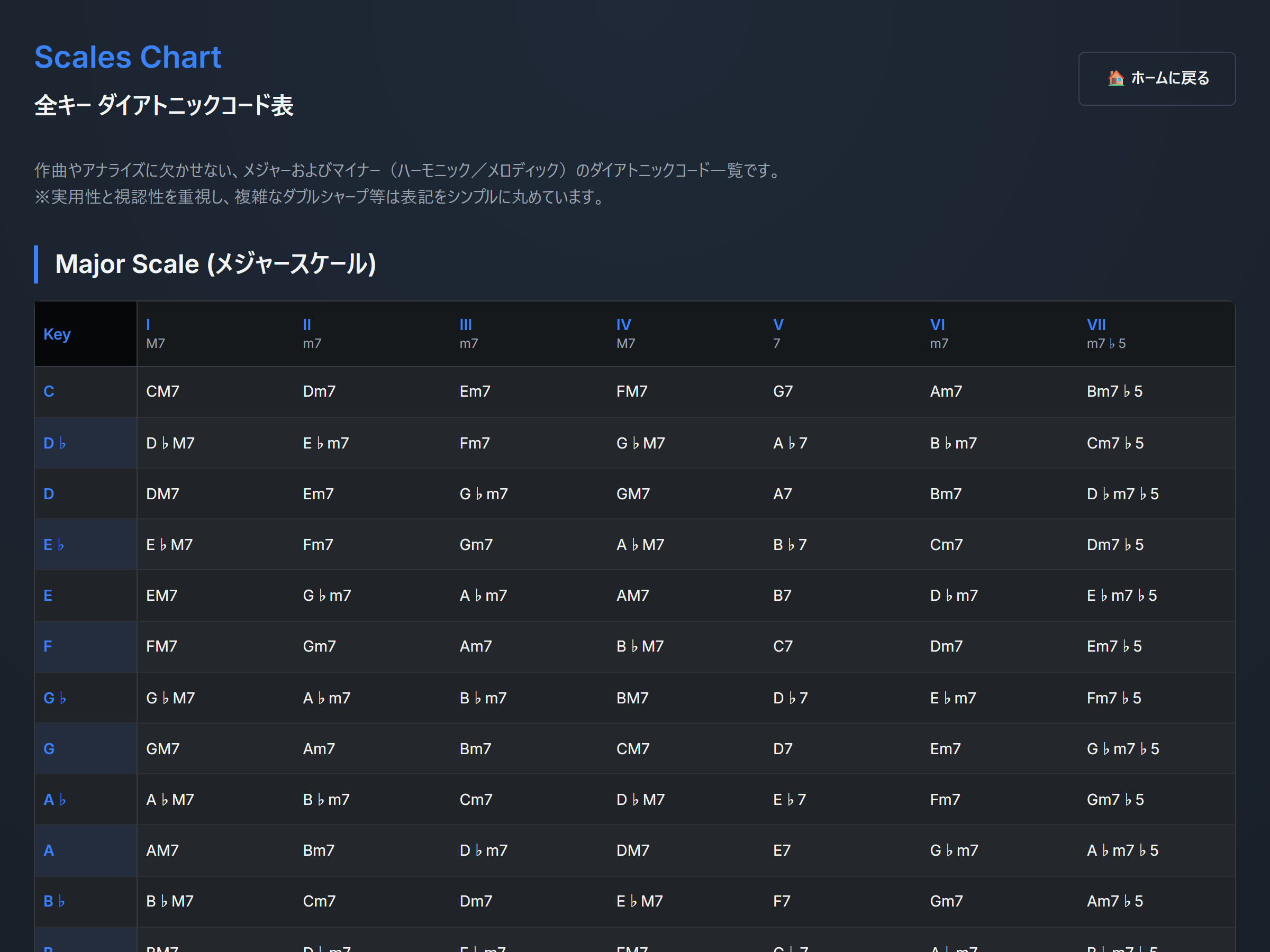Click the 全キー ダイアトニックコード表 subtitle
The width and height of the screenshot is (1270, 952).
coord(164,106)
